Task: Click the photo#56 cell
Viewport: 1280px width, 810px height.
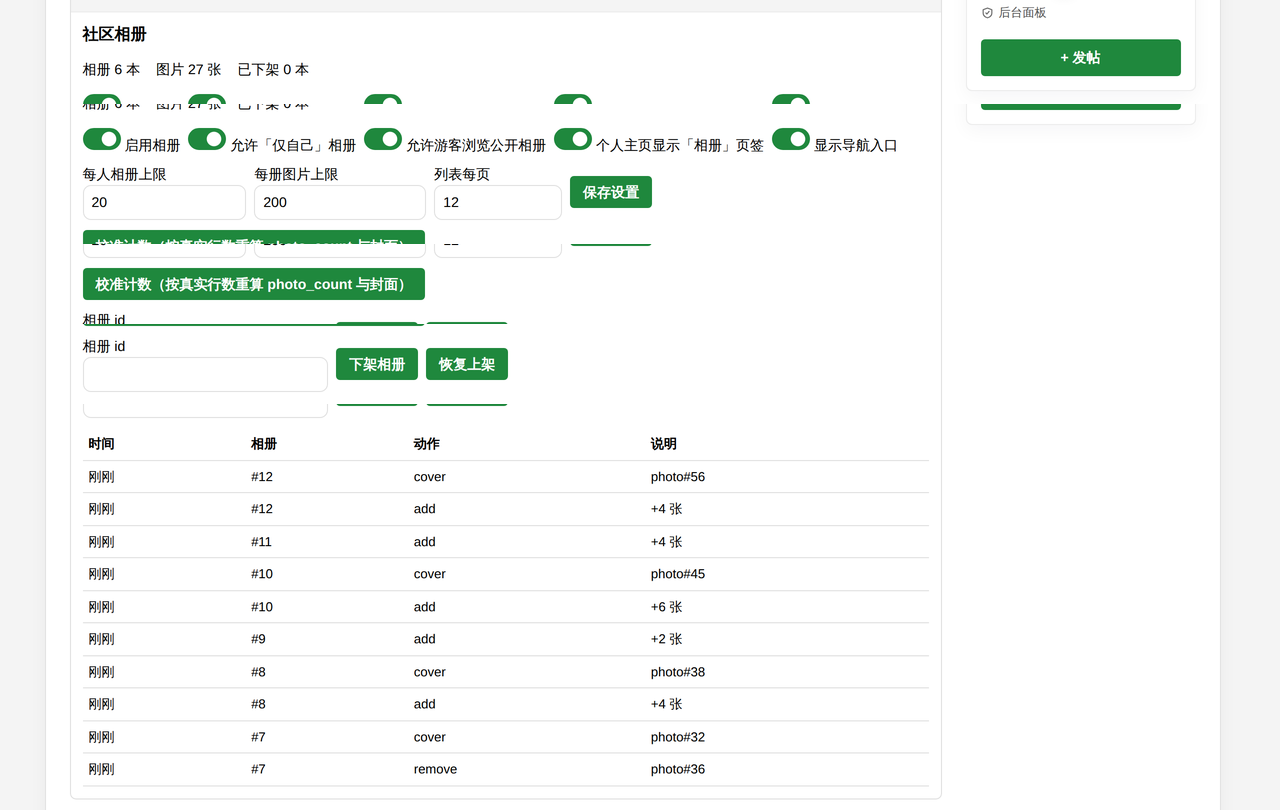Action: pyautogui.click(x=678, y=477)
